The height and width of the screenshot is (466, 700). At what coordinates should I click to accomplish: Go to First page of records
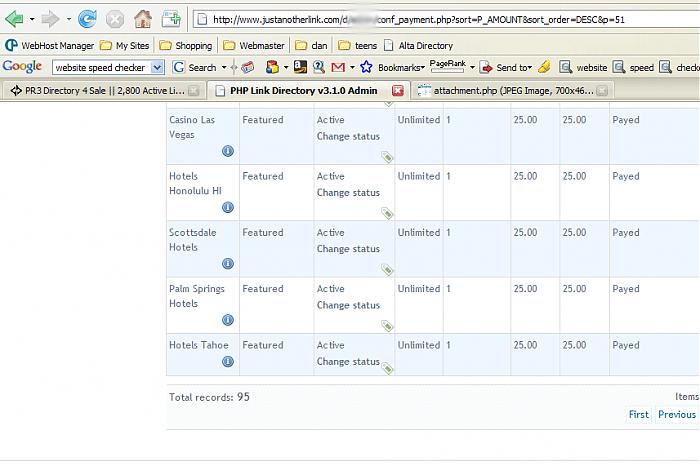tap(638, 414)
